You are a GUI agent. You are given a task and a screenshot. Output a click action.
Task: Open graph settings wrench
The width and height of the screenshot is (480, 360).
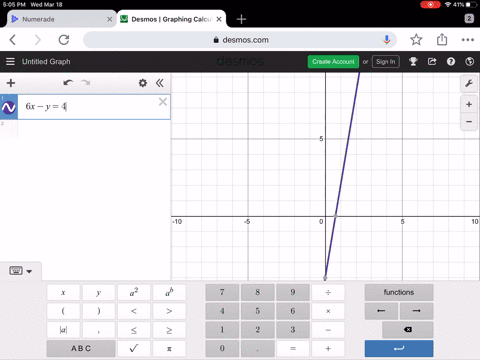pos(469,83)
